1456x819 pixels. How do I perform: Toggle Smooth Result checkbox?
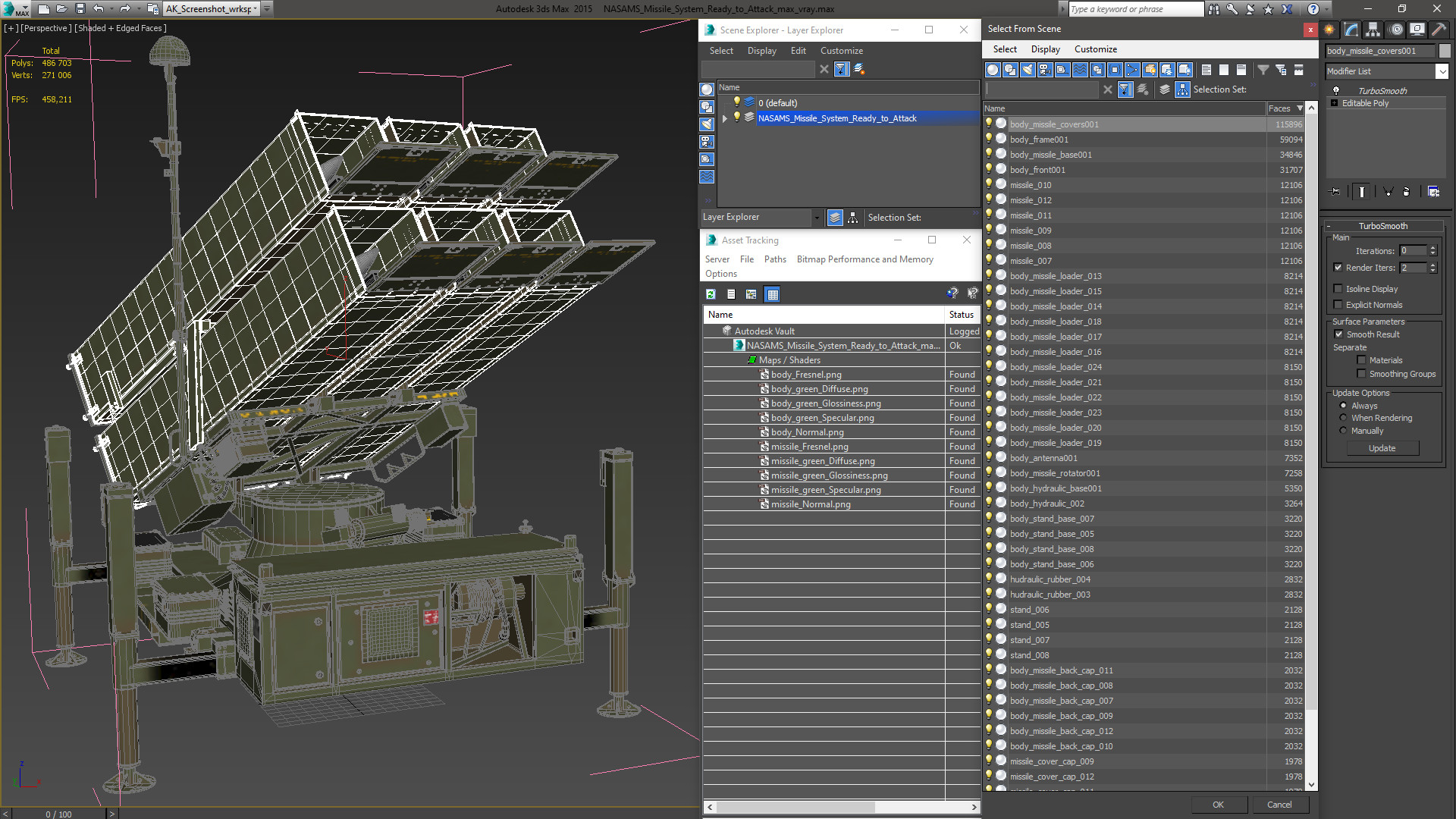[x=1338, y=334]
